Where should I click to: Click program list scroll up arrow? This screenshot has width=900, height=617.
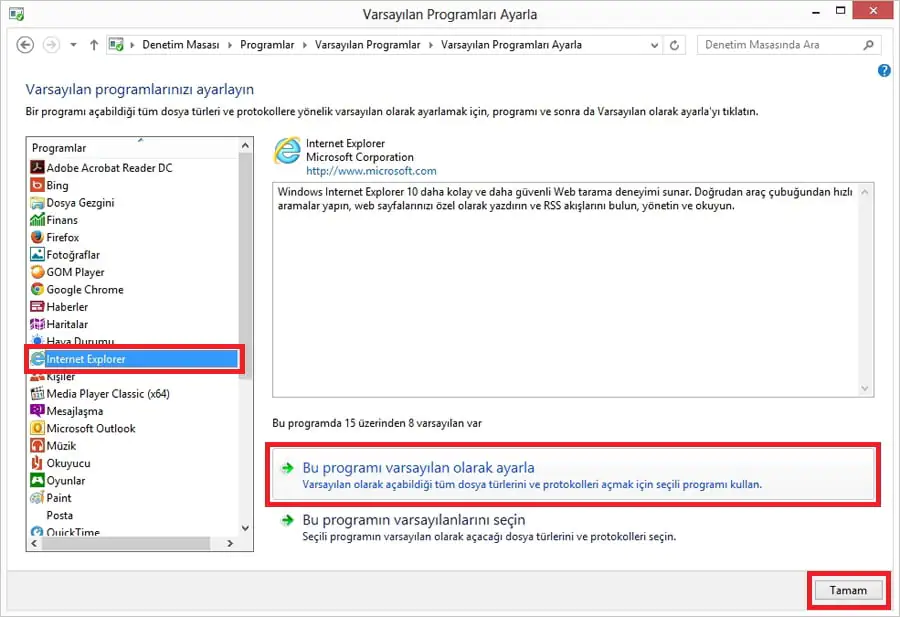coord(245,146)
